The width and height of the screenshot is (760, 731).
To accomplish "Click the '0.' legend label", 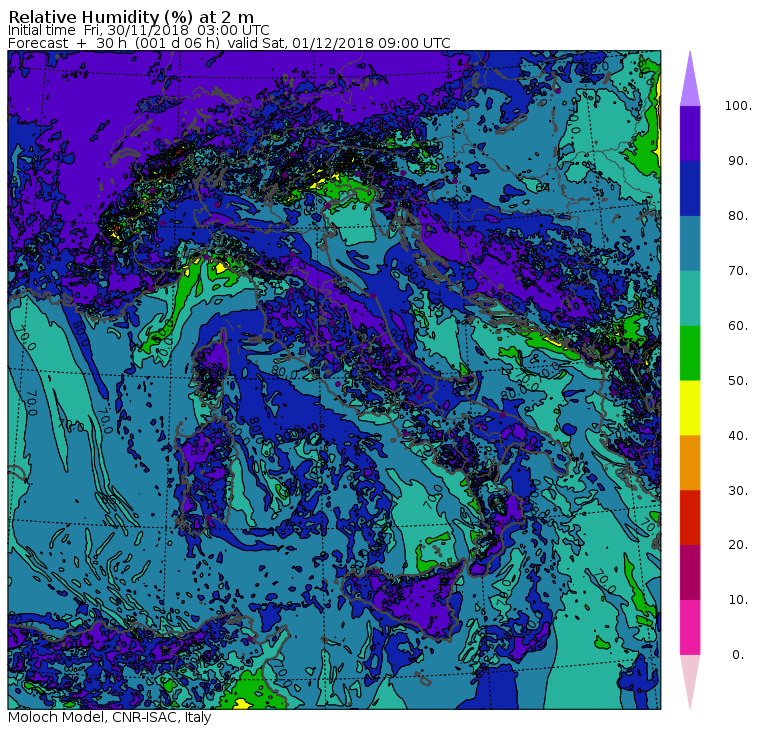I will (x=738, y=655).
